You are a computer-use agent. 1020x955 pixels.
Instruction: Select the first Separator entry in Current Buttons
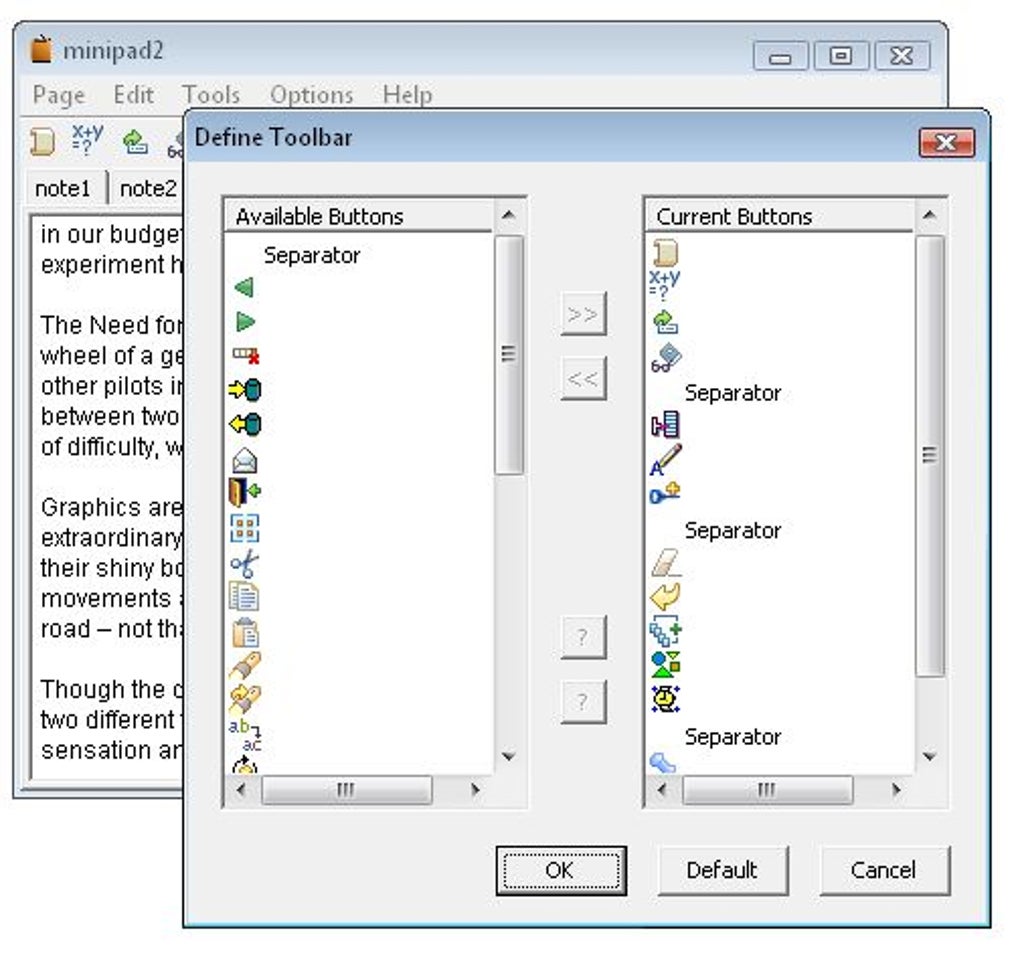tap(732, 393)
